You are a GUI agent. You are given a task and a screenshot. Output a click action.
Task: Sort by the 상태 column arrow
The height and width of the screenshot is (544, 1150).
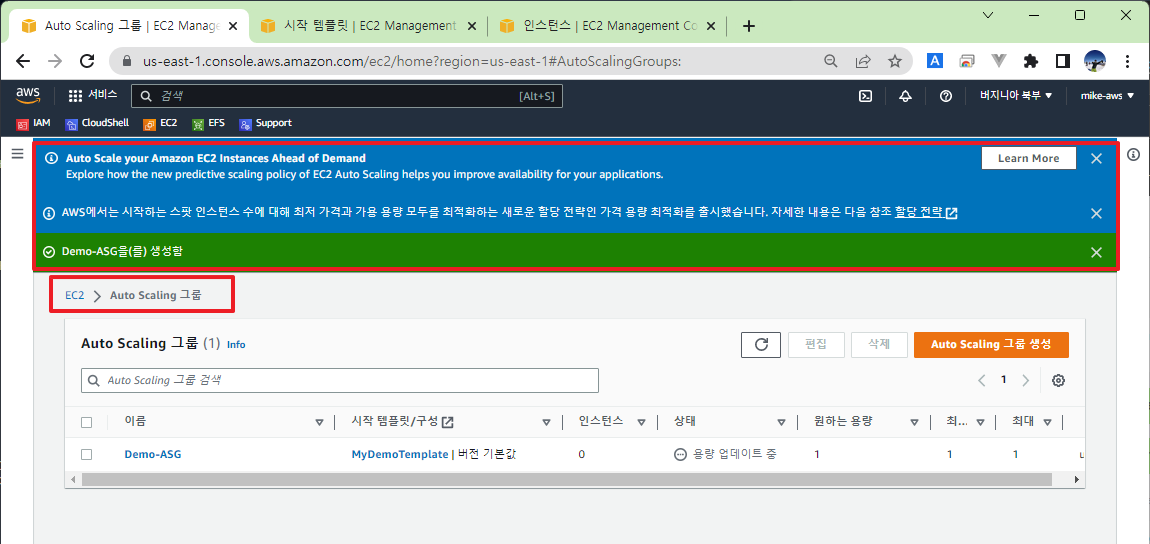(x=783, y=422)
